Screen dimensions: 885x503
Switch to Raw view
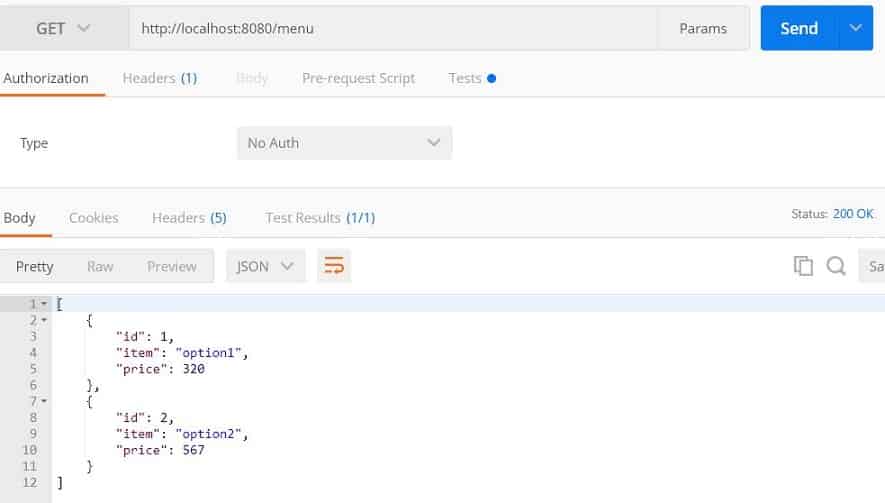pos(100,266)
